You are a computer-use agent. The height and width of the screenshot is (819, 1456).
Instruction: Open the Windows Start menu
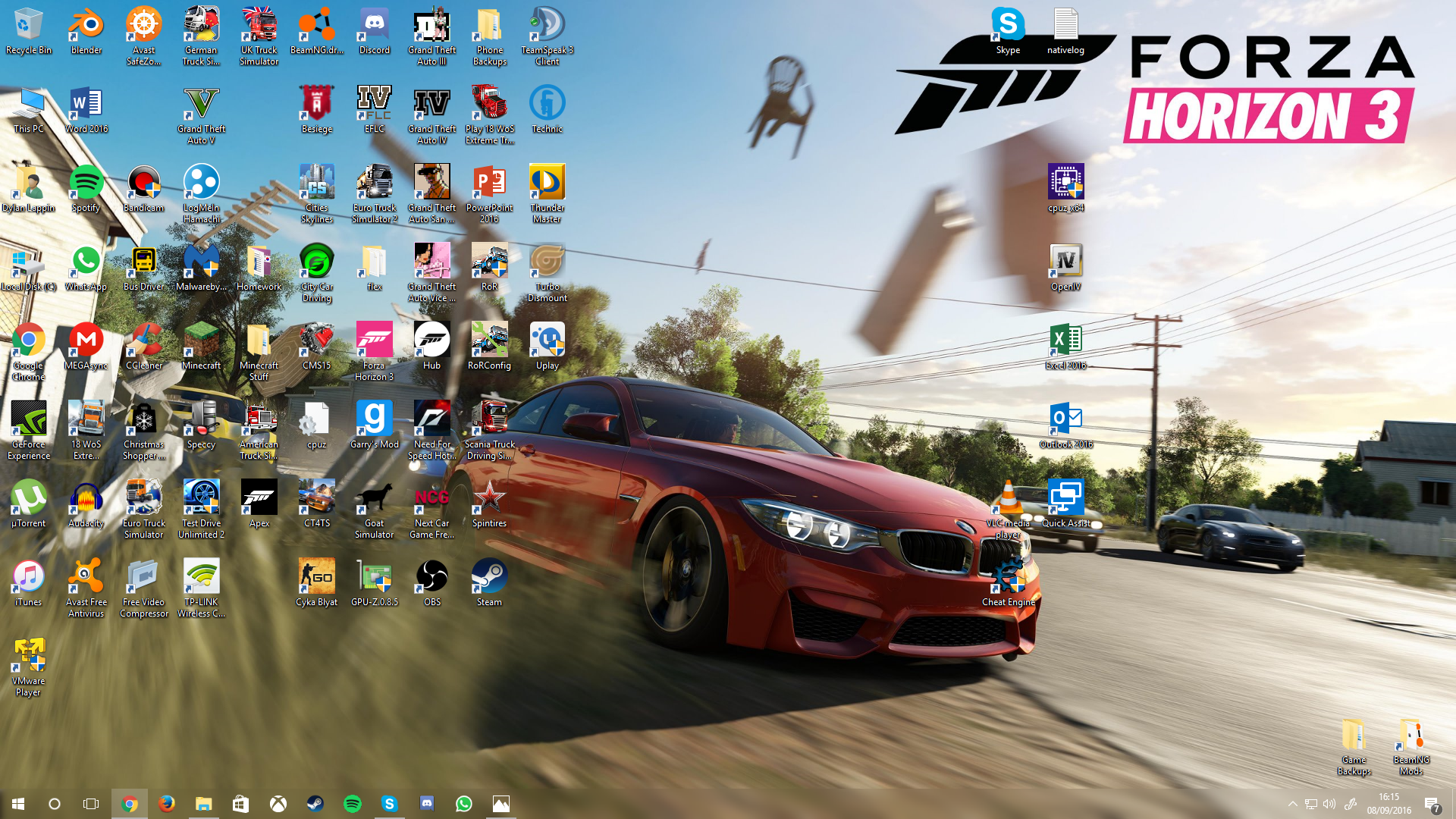[18, 804]
